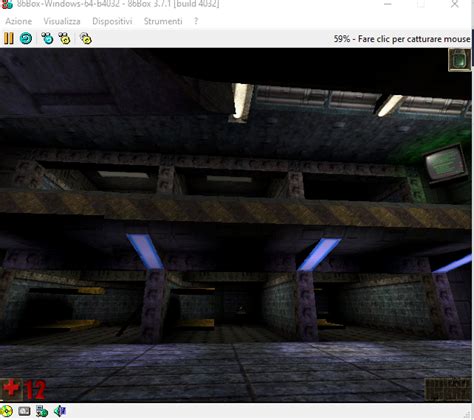Click the green wall monitor in game view
Image resolution: width=474 pixels, height=420 pixels.
446,164
